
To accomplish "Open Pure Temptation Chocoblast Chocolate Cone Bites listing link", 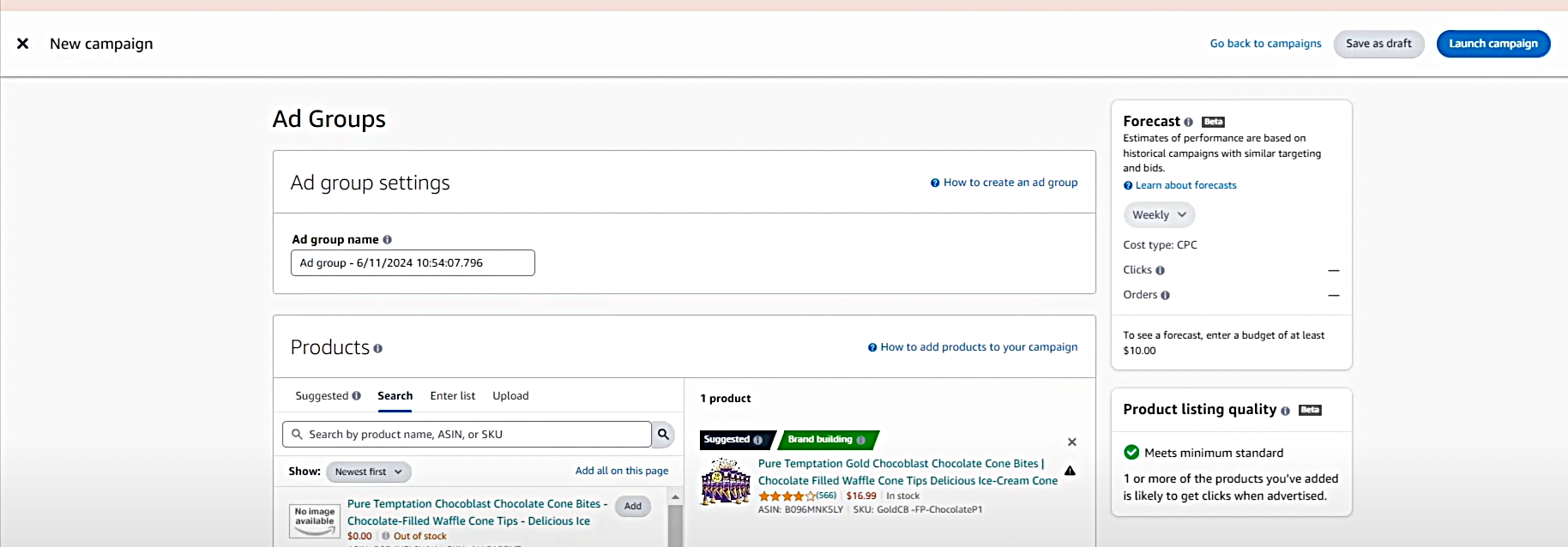I will click(477, 513).
